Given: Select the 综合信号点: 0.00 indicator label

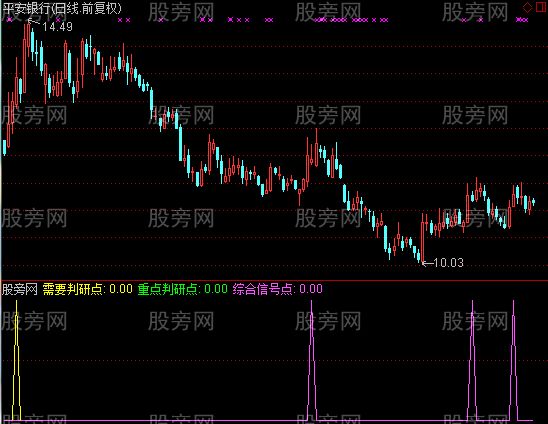Looking at the screenshot, I should tap(278, 289).
